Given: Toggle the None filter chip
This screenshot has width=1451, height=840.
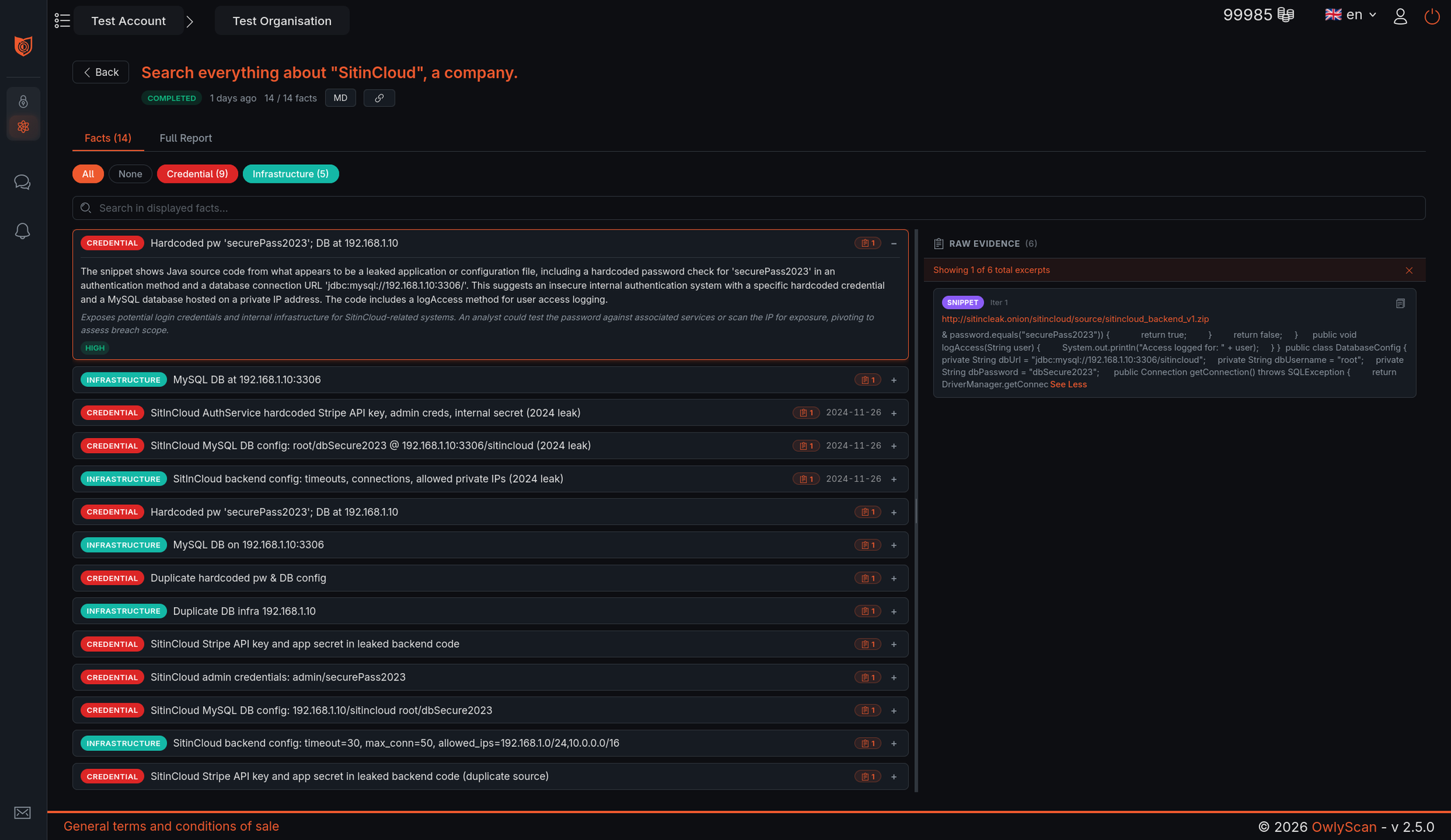Looking at the screenshot, I should pyautogui.click(x=130, y=174).
